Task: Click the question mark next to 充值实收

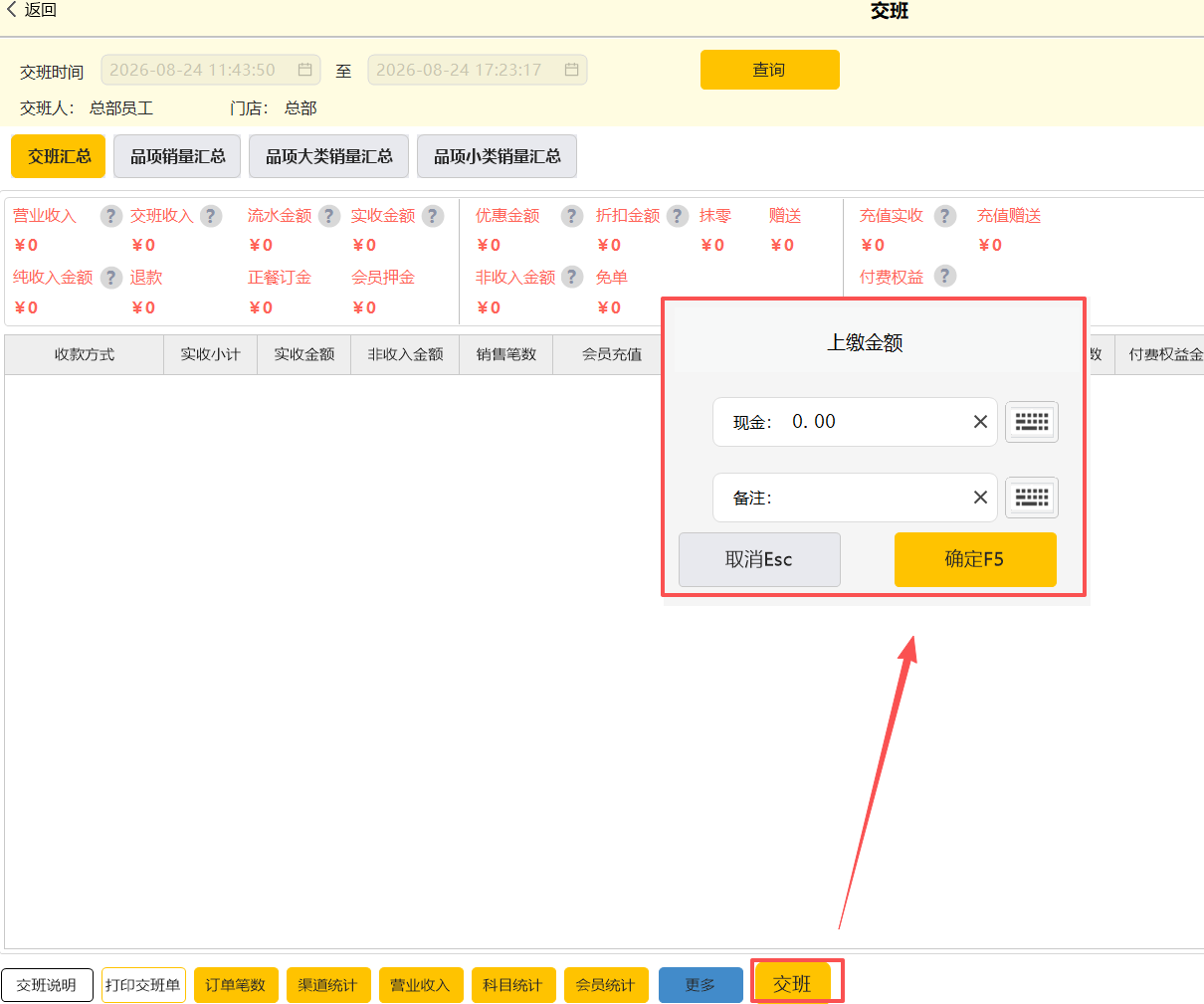Action: pyautogui.click(x=945, y=216)
